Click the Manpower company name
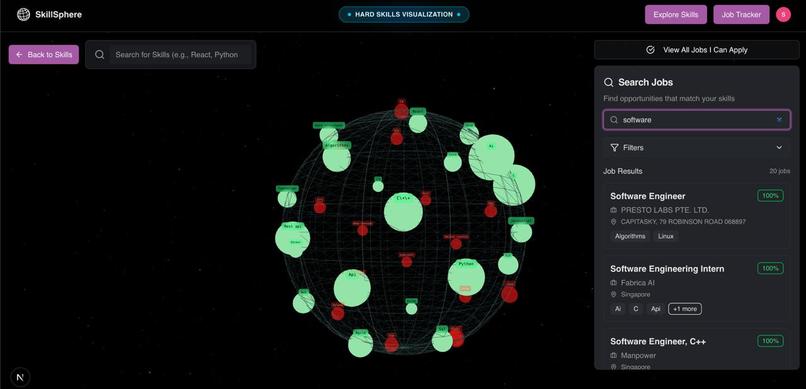The height and width of the screenshot is (389, 806). pos(638,356)
